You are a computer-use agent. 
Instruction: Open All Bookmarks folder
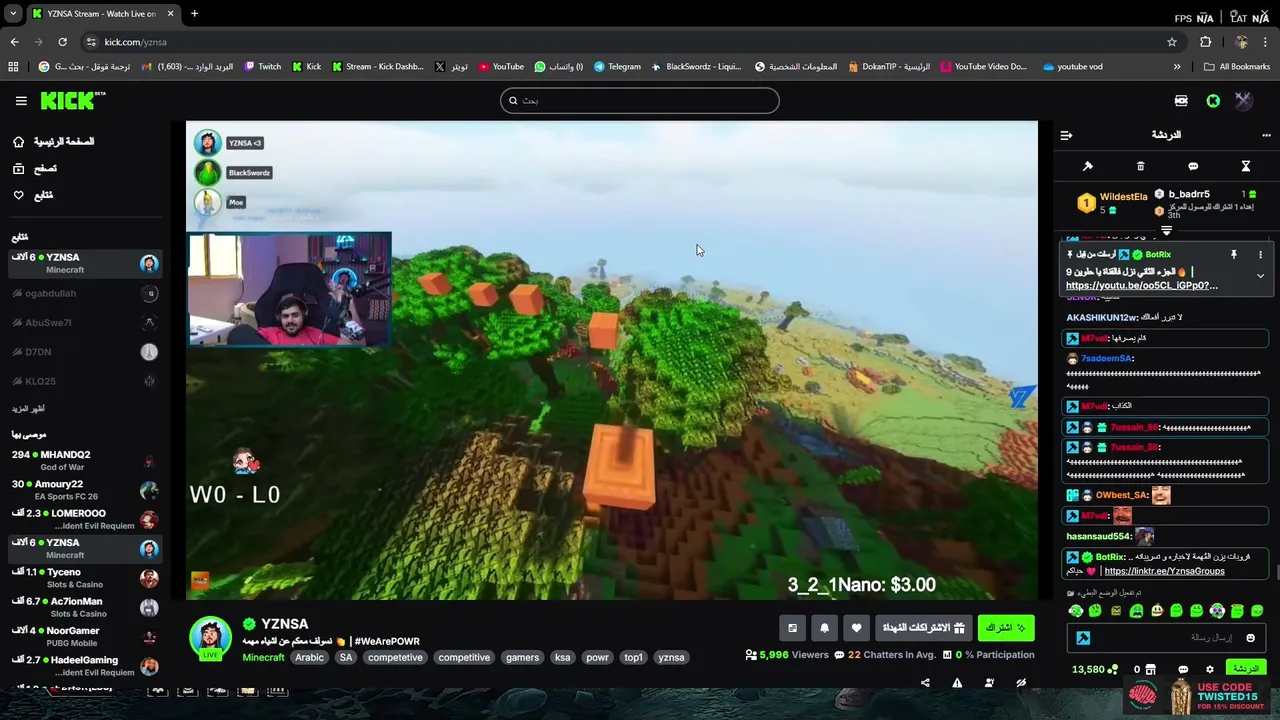[1236, 67]
